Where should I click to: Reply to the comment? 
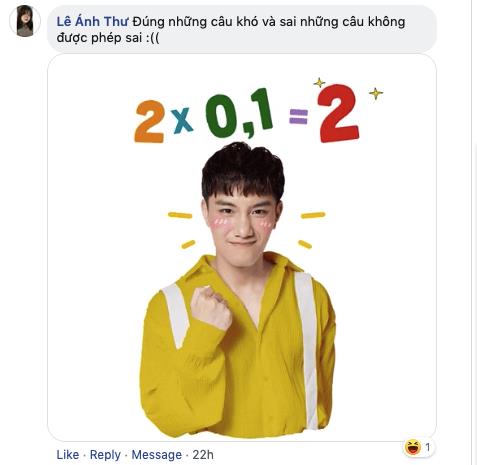105,455
